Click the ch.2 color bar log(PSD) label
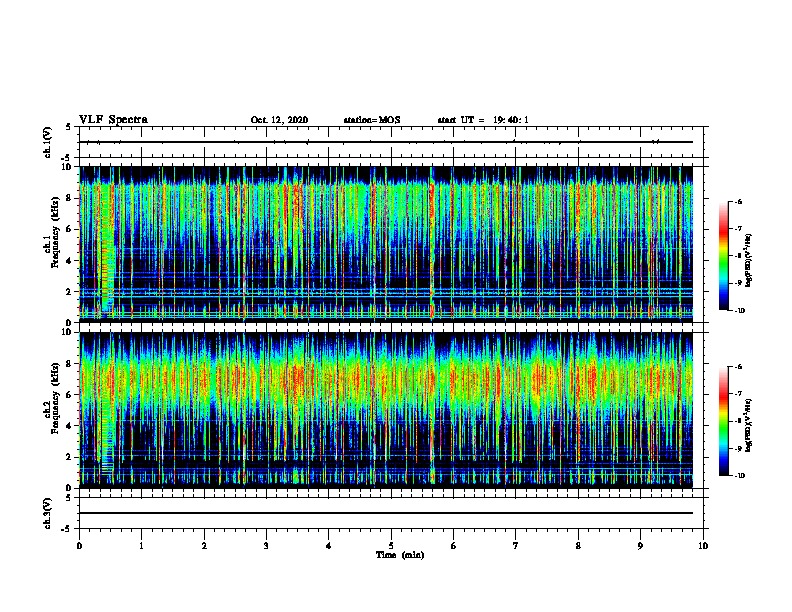Viewport: 792px width, 612px height. (x=749, y=425)
